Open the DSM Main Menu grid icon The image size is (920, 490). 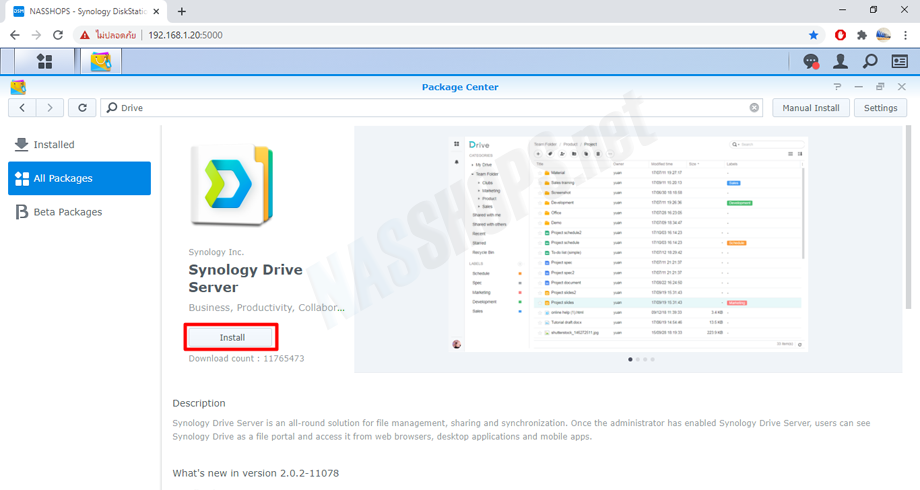(45, 61)
